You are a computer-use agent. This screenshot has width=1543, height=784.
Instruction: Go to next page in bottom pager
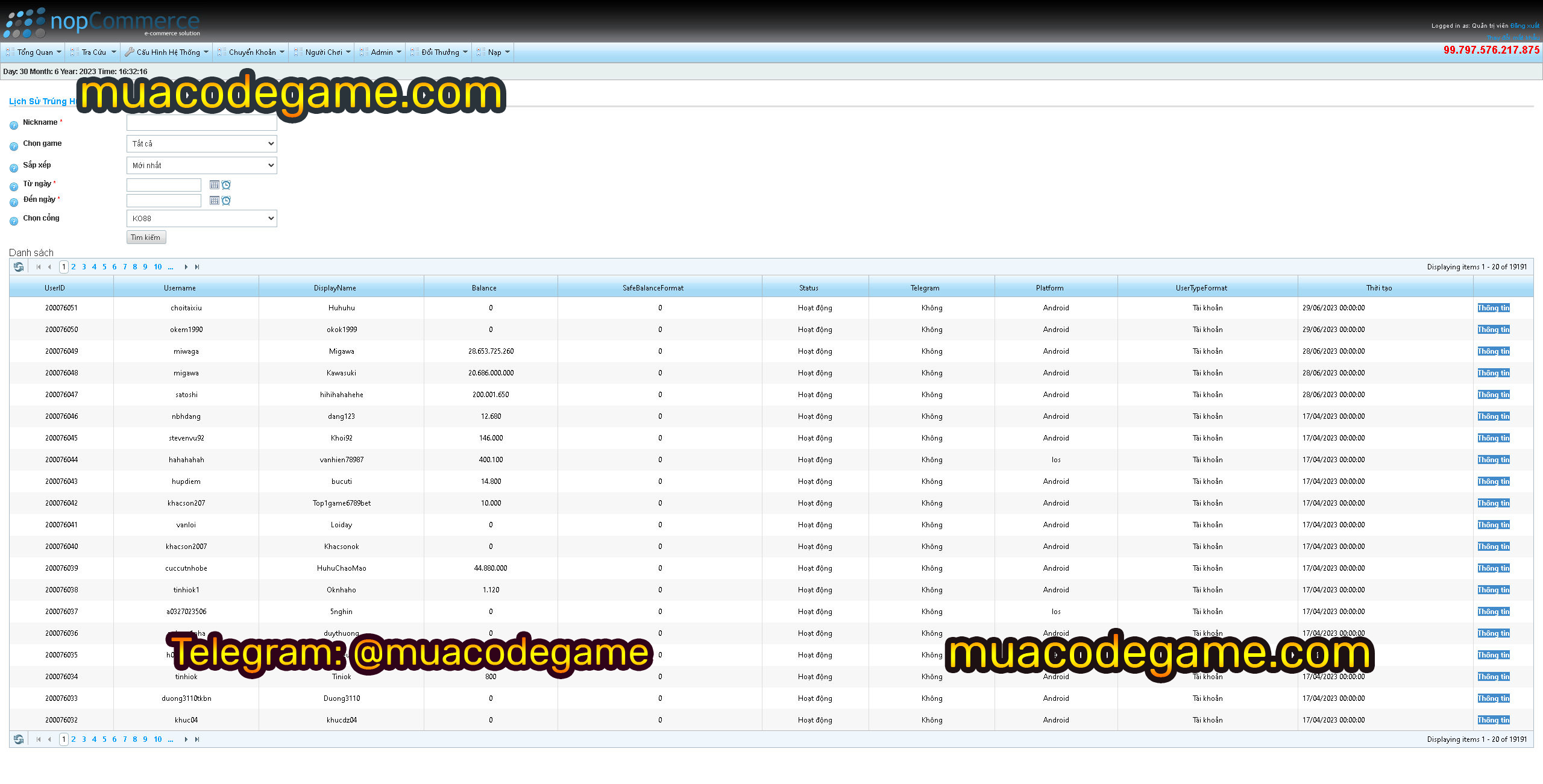pos(186,739)
